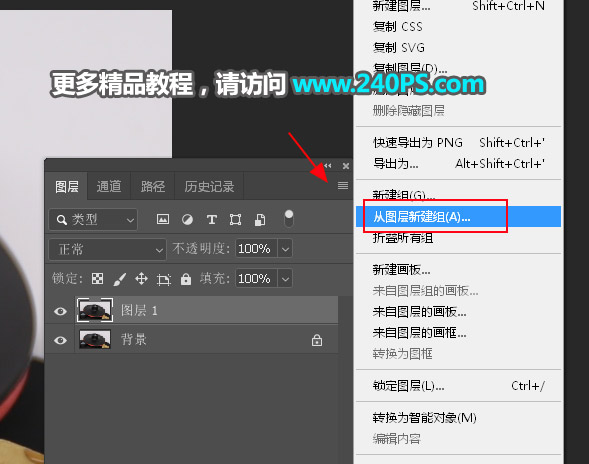
Task: Hide the 图层 1 layer eye icon
Action: [60, 311]
